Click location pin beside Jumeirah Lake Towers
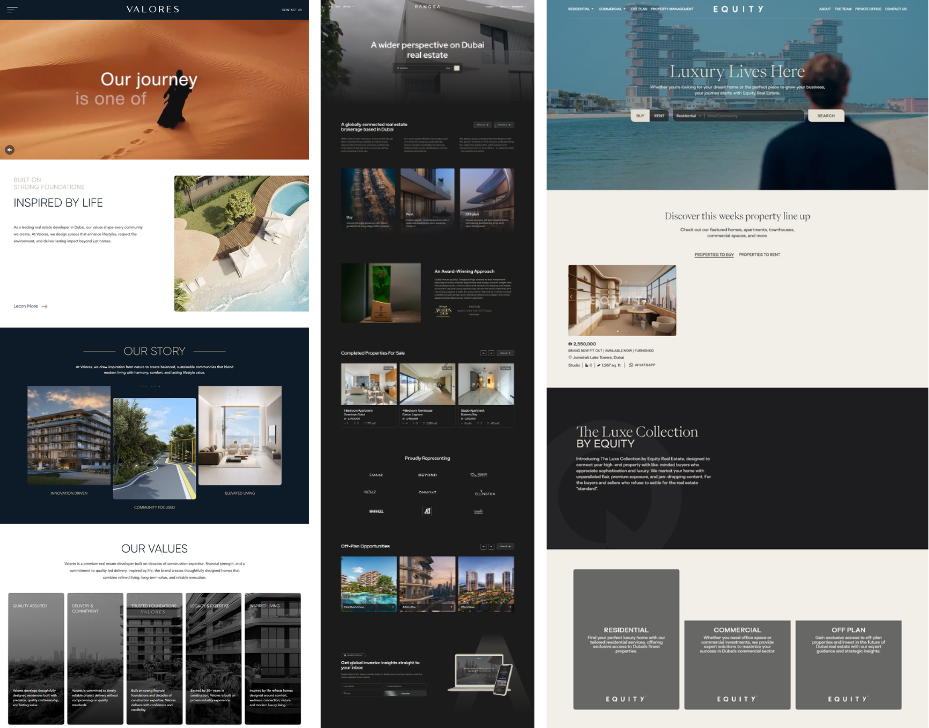Viewport: 929px width, 728px height. pyautogui.click(x=570, y=358)
